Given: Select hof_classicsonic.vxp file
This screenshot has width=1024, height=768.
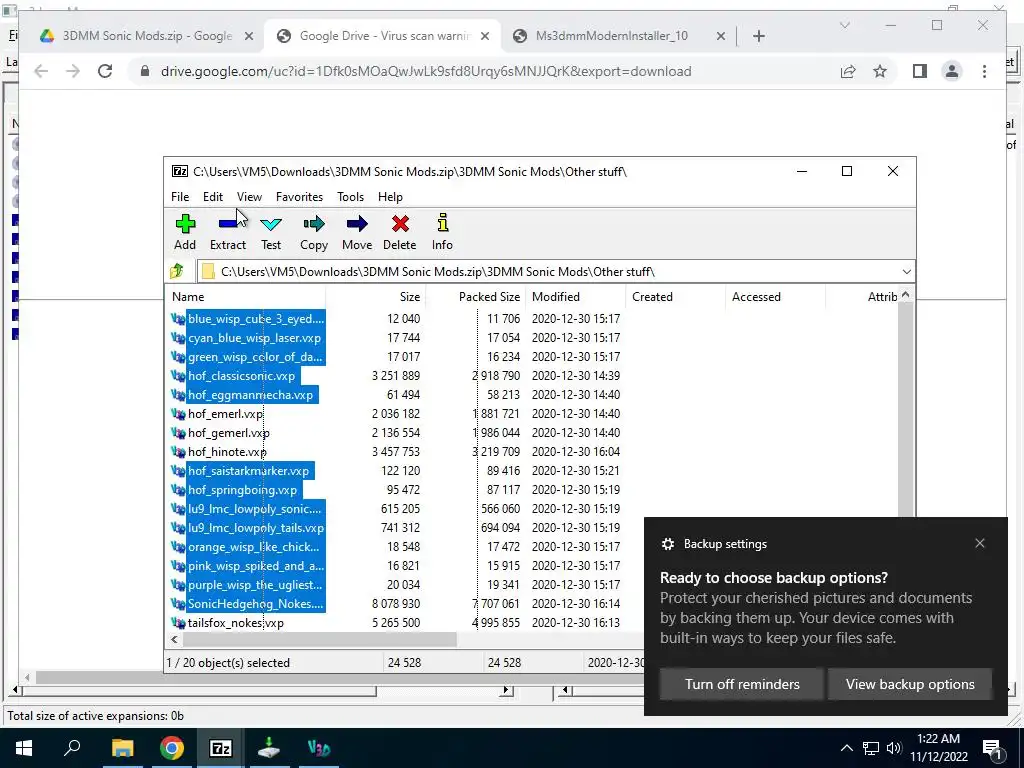Looking at the screenshot, I should click(241, 376).
